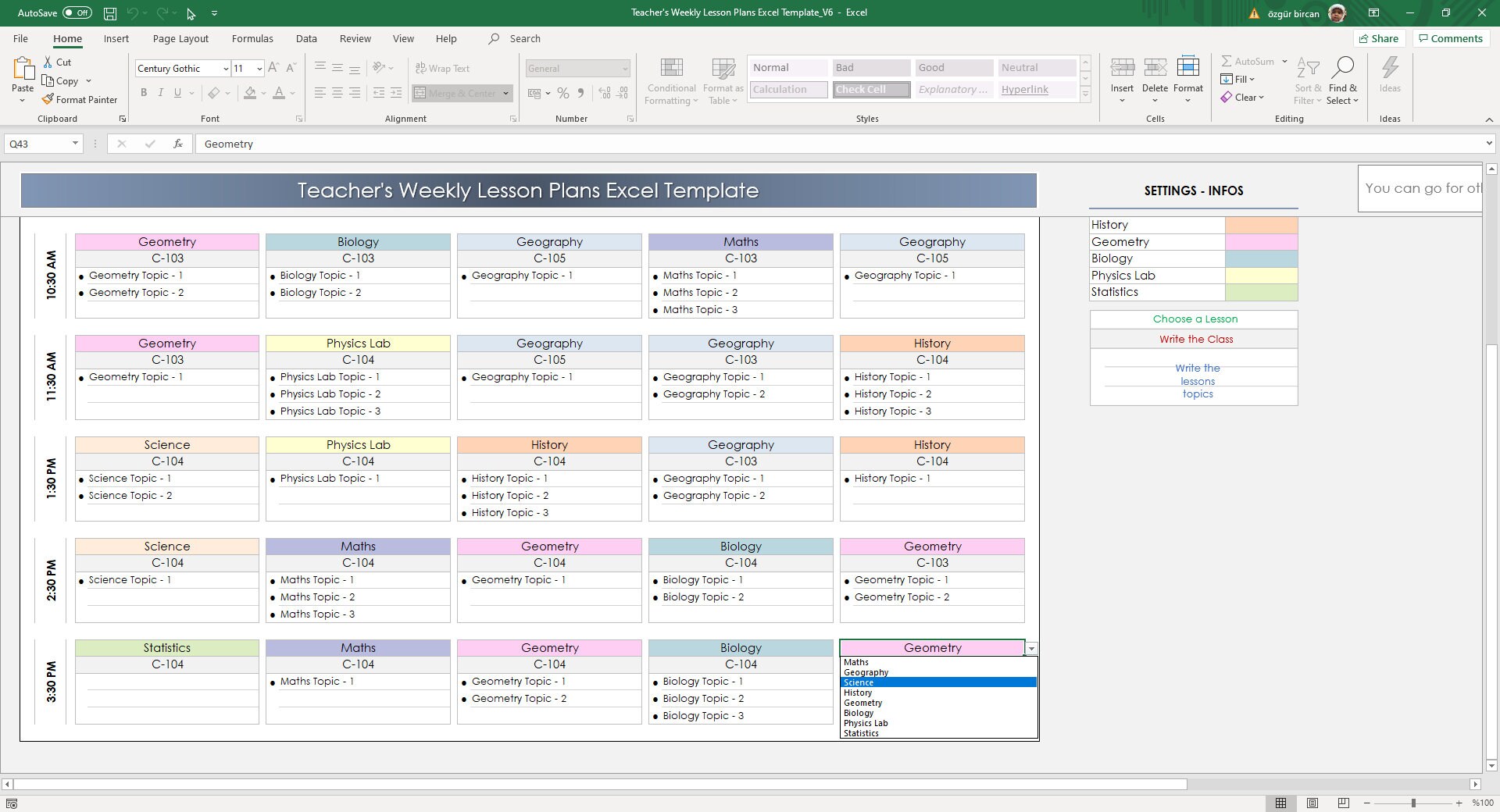Screen dimensions: 1500x812
Task: Open Sort & Filter
Action: 1308,80
